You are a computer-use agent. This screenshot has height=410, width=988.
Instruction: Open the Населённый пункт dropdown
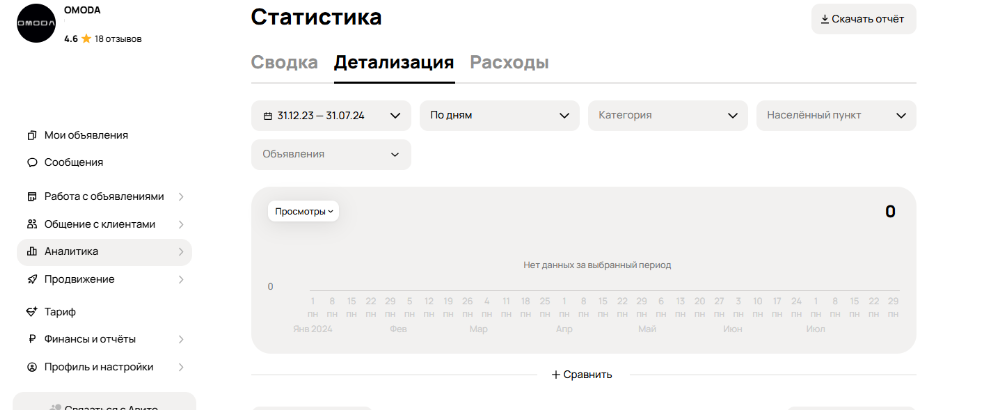tap(836, 116)
